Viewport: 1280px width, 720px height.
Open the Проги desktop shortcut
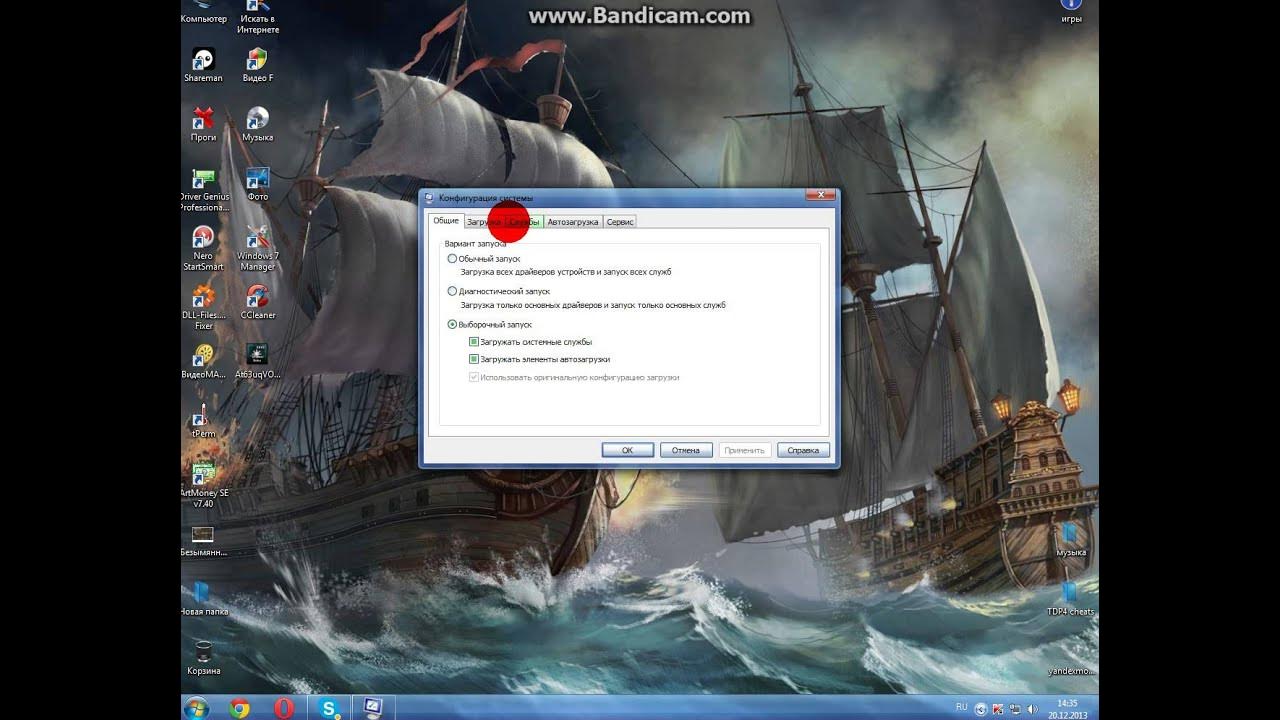pyautogui.click(x=203, y=124)
